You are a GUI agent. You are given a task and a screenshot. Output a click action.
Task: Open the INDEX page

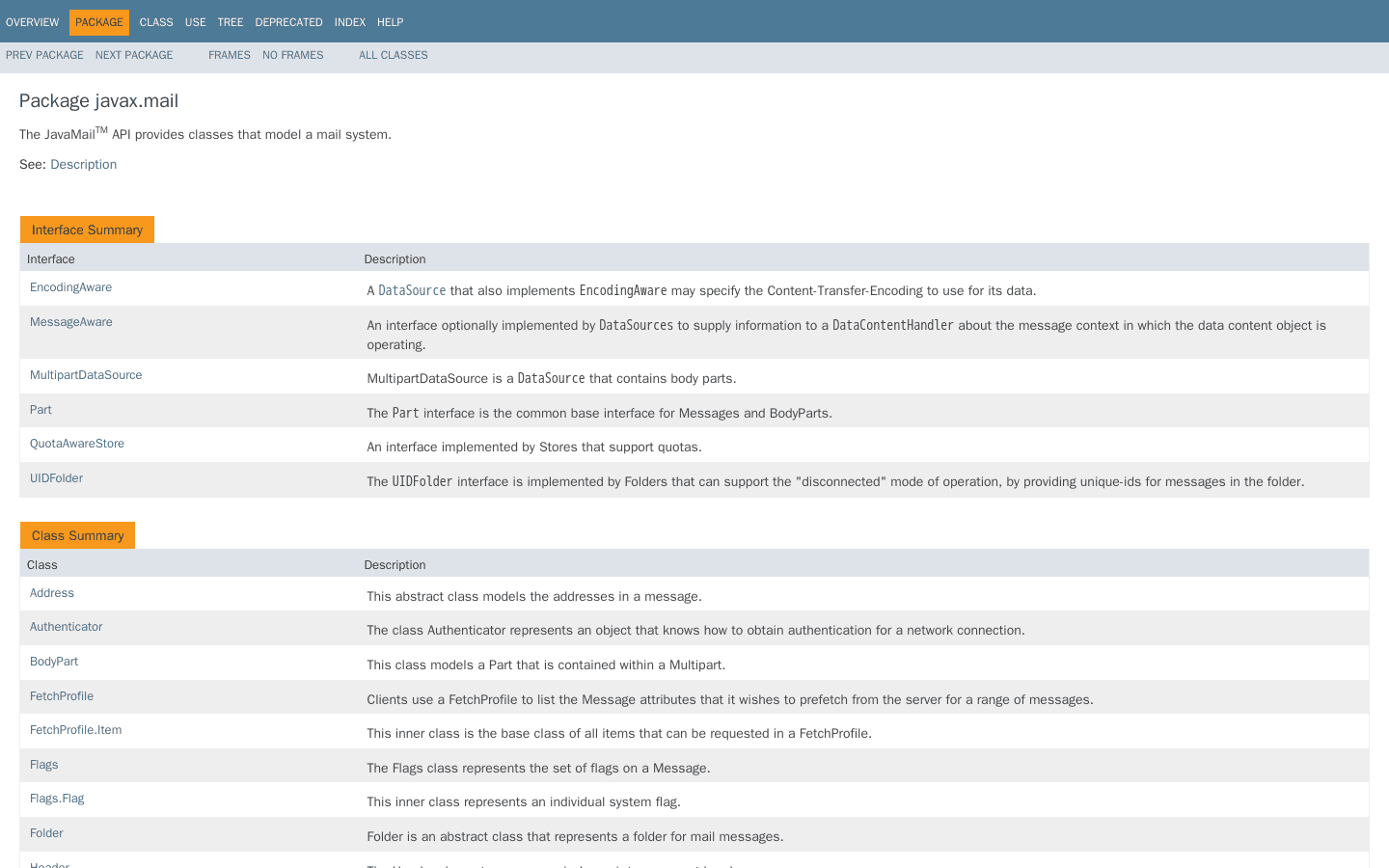pyautogui.click(x=349, y=21)
